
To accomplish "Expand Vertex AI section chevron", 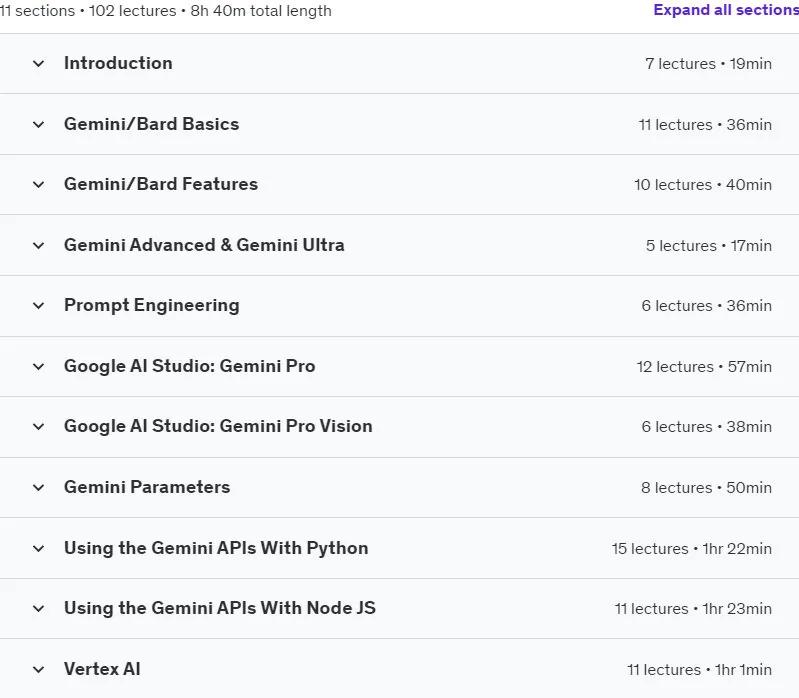I will tap(38, 669).
